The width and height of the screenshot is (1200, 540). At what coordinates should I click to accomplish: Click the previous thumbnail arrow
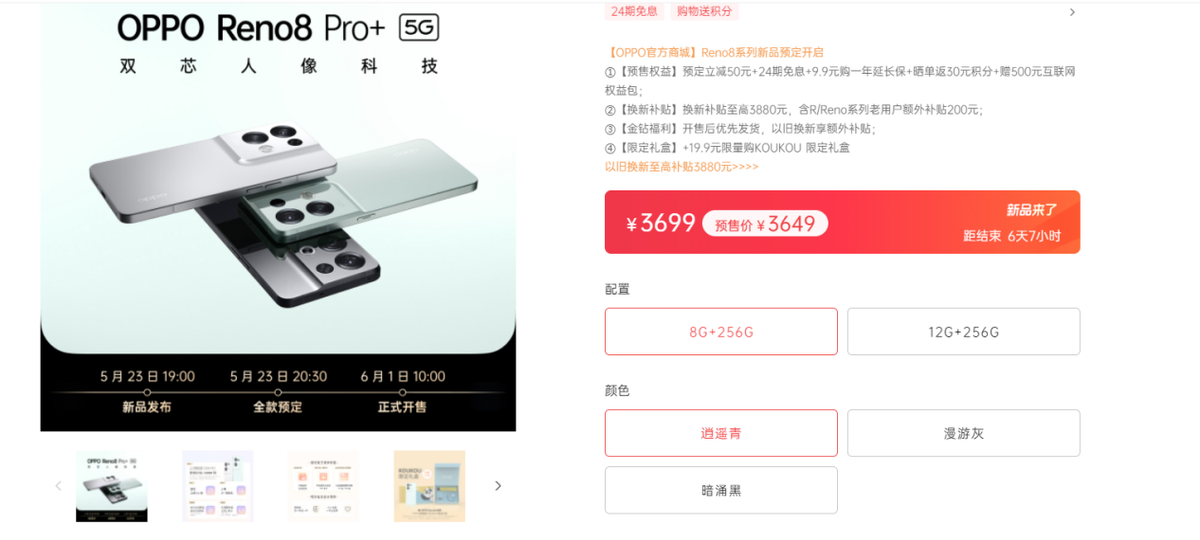(58, 486)
